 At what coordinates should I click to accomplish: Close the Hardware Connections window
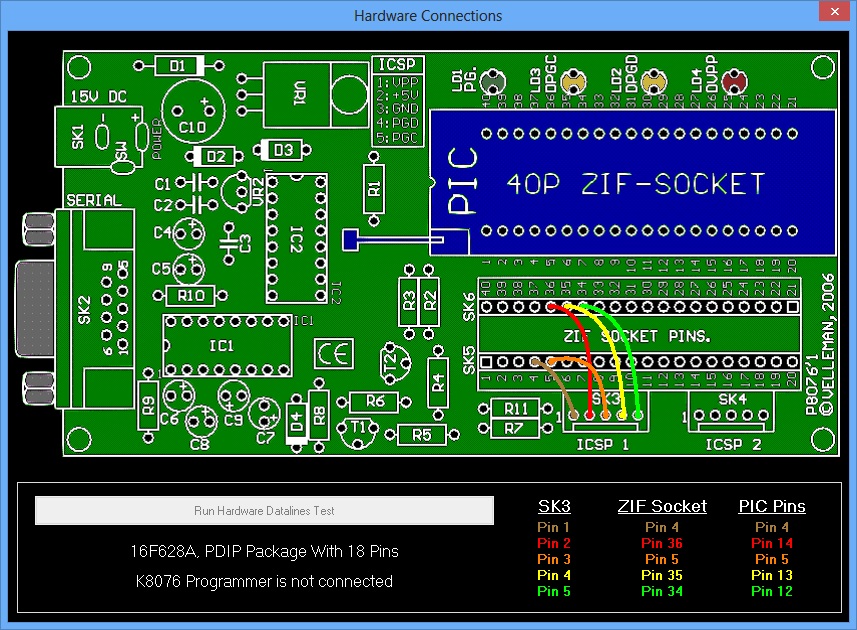(835, 11)
